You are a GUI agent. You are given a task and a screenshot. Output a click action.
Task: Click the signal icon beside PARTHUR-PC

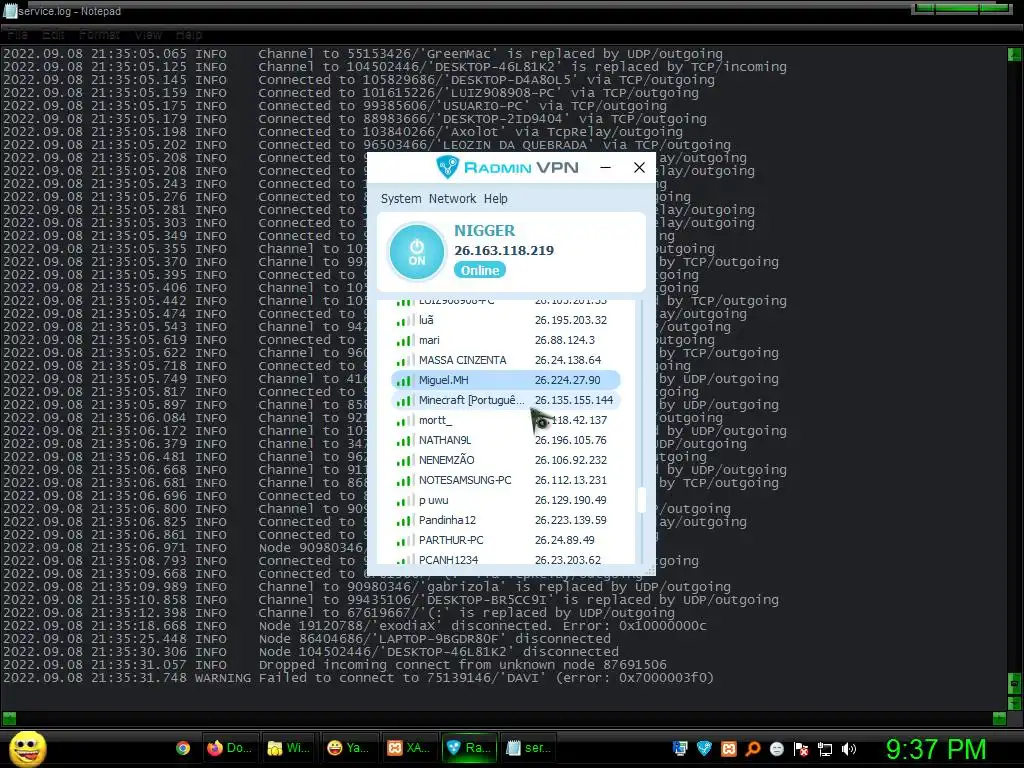point(404,541)
